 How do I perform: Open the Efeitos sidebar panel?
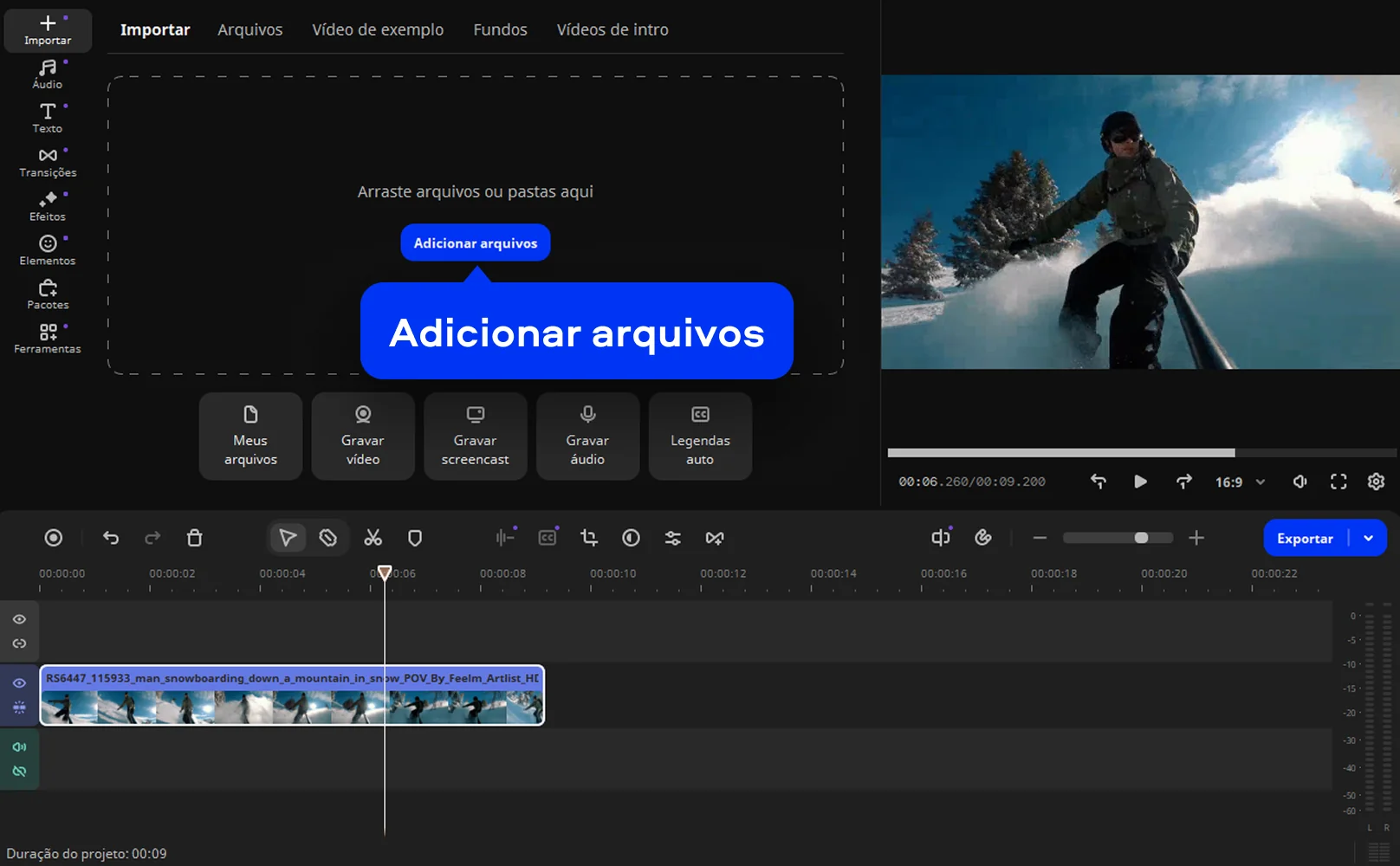pyautogui.click(x=48, y=206)
